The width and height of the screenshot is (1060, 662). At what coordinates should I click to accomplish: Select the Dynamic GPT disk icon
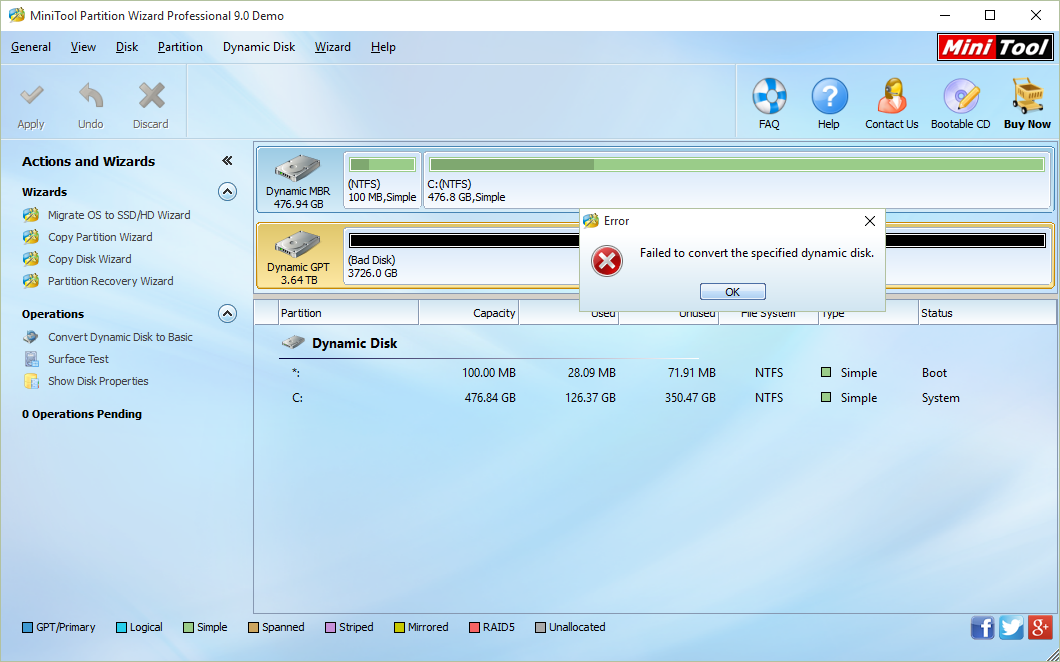[298, 245]
